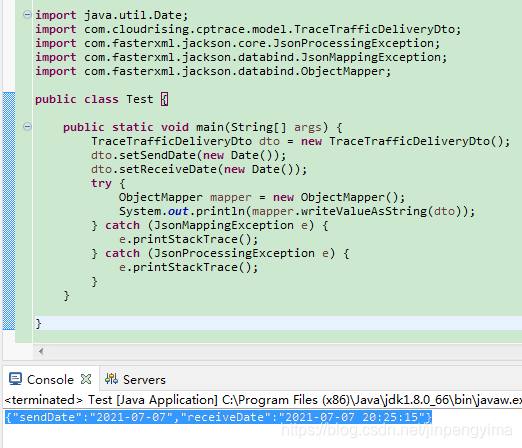Click the try keyword

pyautogui.click(x=101, y=183)
